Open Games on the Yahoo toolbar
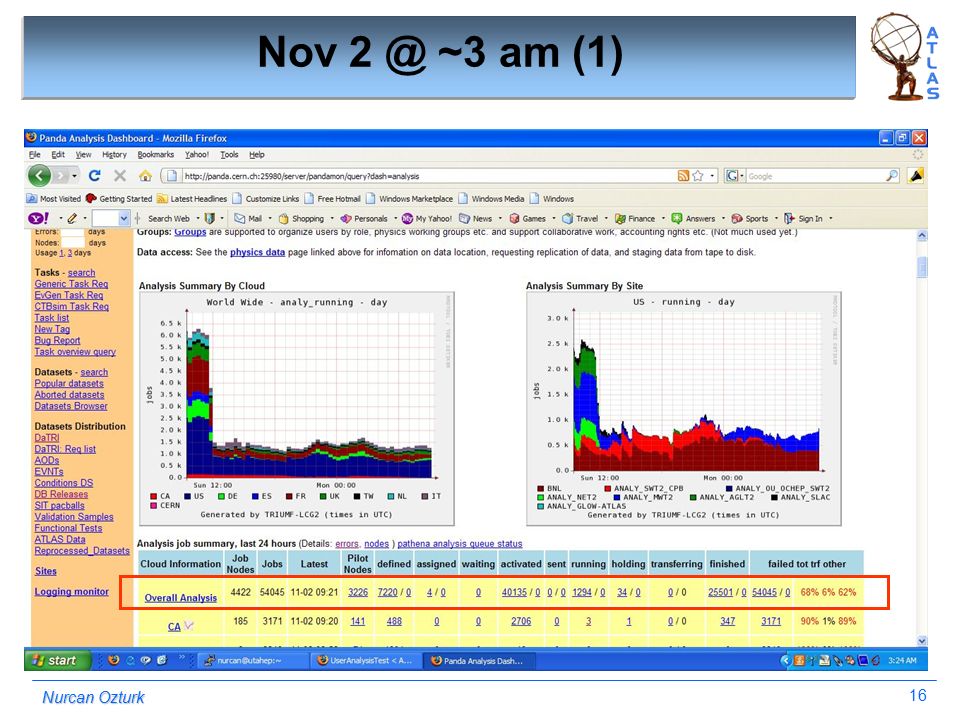Screen dimensions: 960x720 click(528, 219)
